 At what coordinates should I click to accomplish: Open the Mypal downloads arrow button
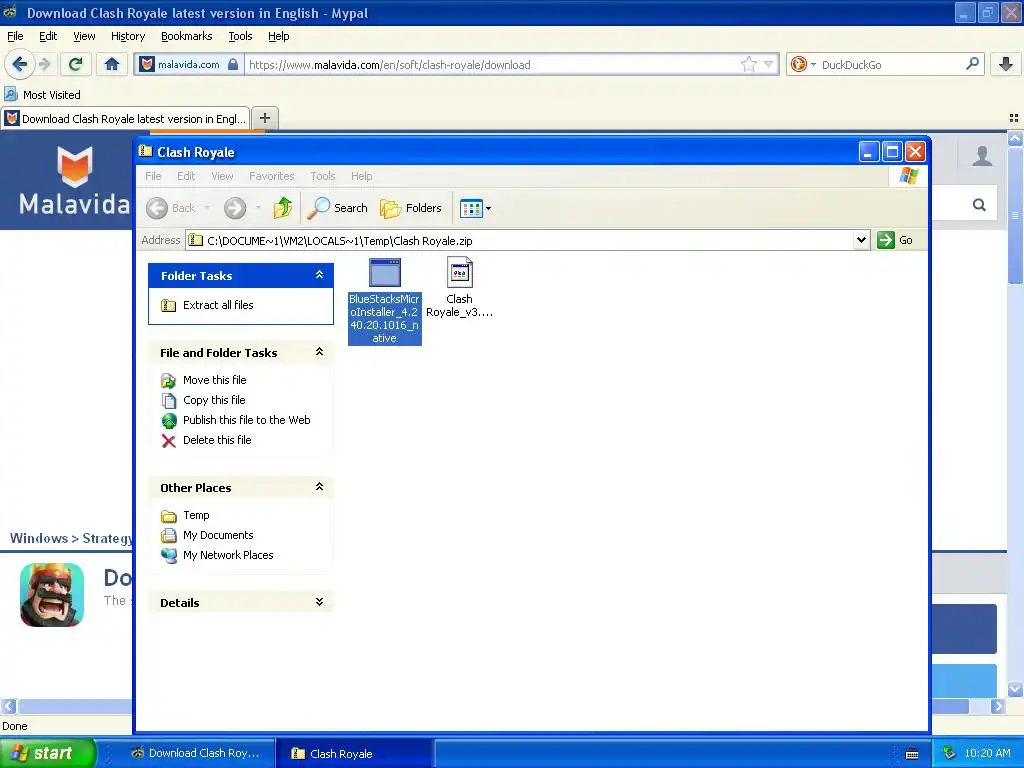click(1006, 64)
